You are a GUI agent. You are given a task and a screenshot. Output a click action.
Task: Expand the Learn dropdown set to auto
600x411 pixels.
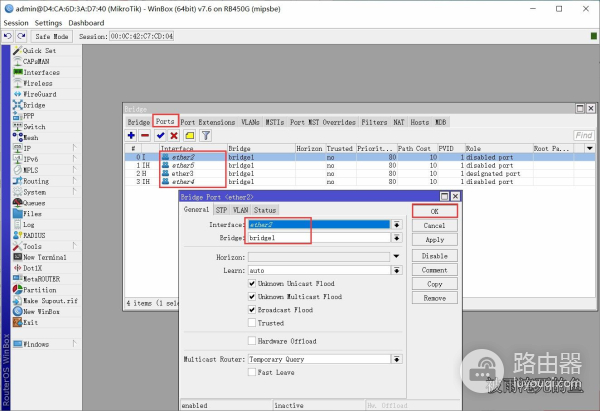tap(397, 270)
